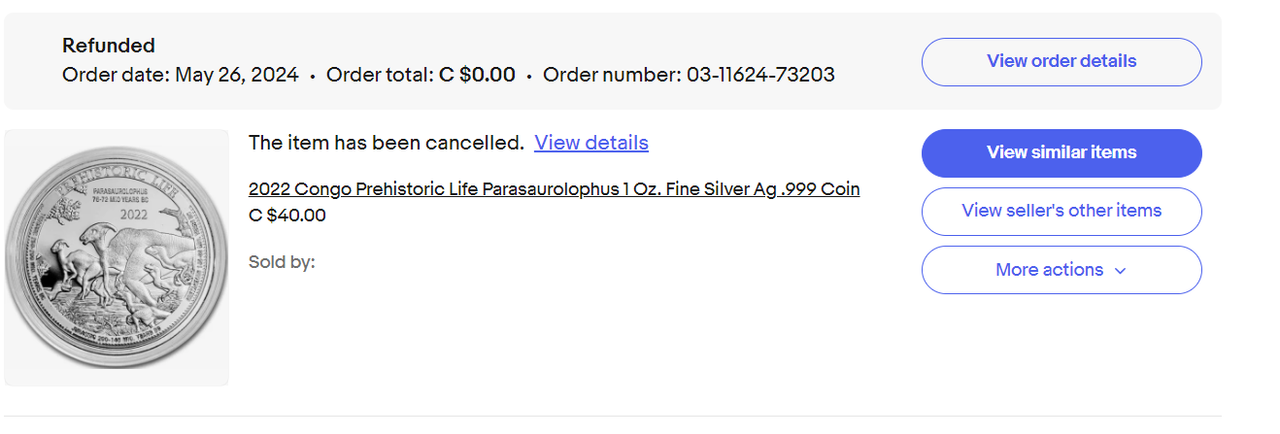Open the View details link for cancellation
1280x434 pixels.
click(591, 143)
